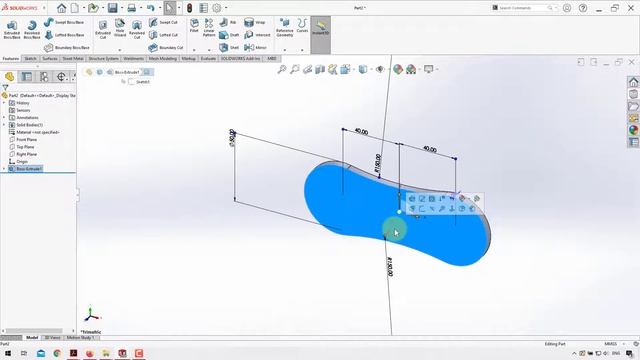Viewport: 640px width, 360px height.
Task: Click the Curves tool
Action: [302, 26]
